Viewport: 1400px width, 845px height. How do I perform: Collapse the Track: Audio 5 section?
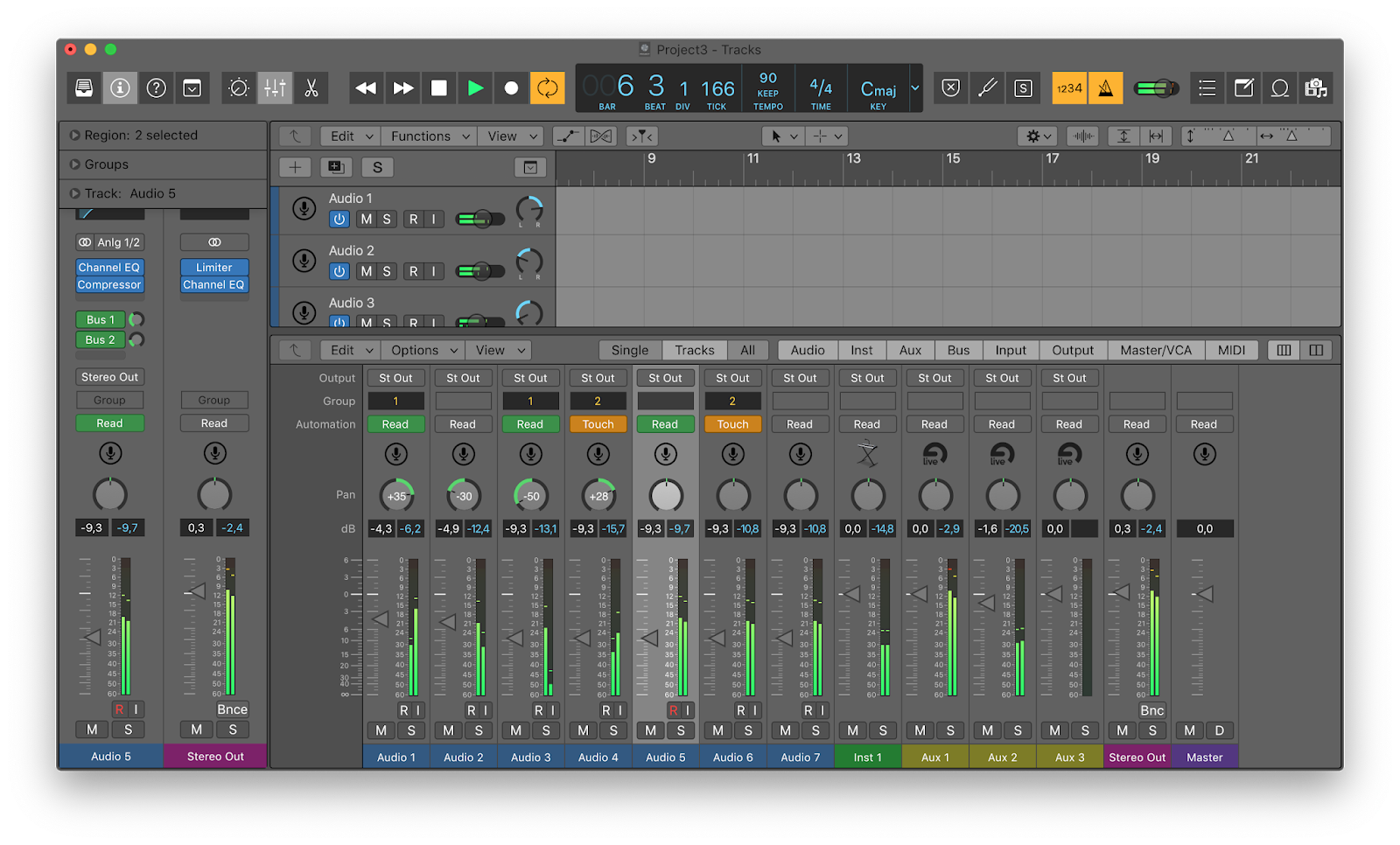point(75,193)
